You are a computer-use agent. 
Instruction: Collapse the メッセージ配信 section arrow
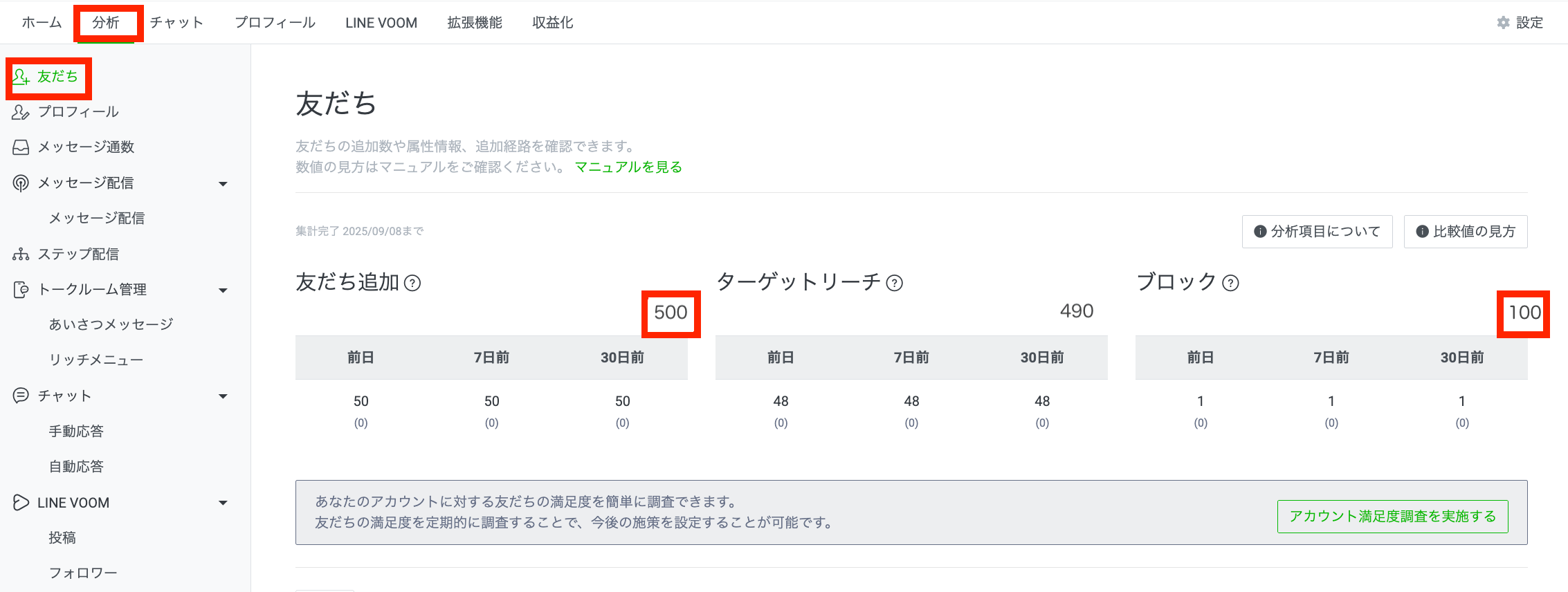(223, 184)
